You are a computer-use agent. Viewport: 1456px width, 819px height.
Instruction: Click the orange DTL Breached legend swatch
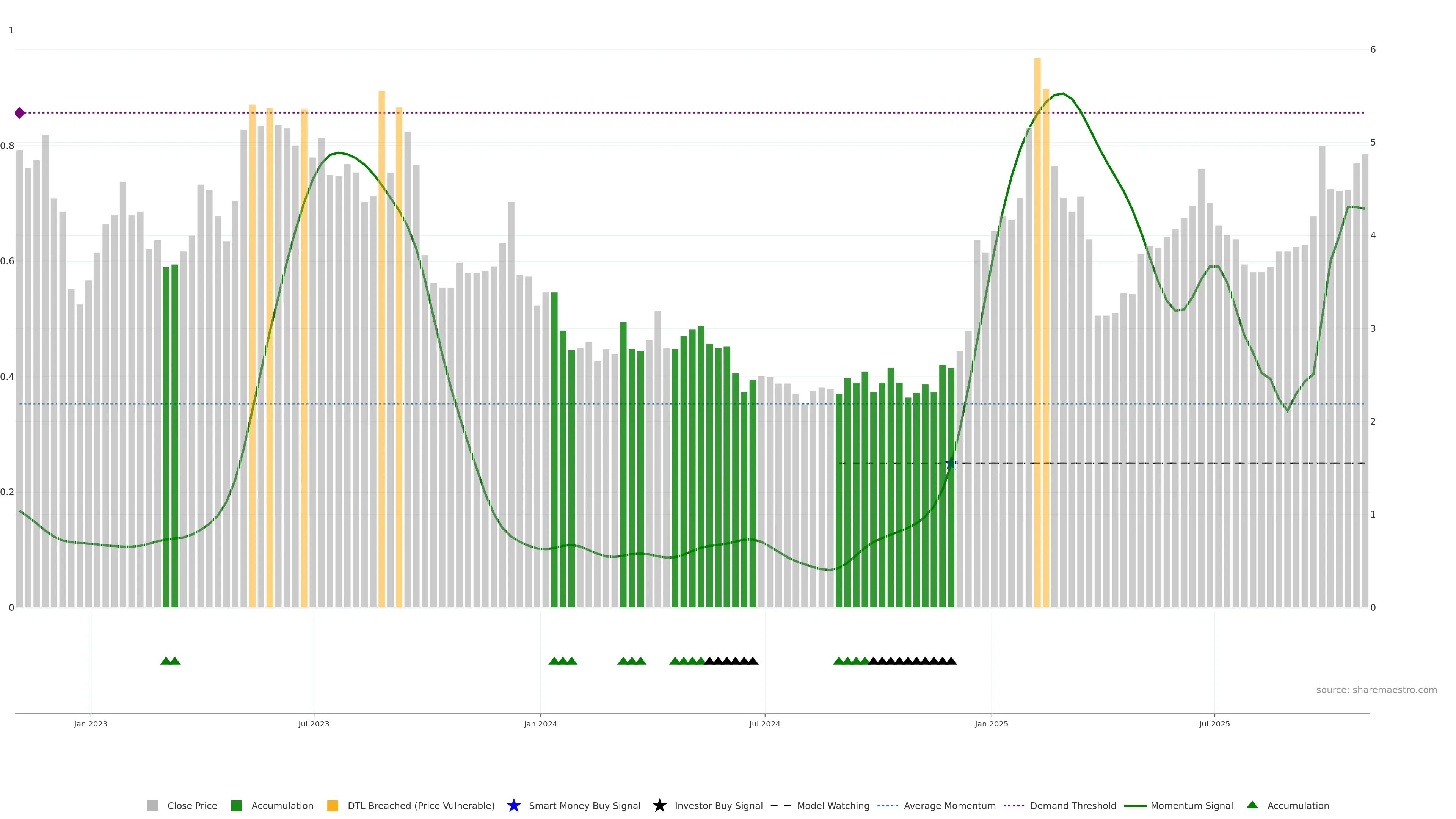click(333, 806)
